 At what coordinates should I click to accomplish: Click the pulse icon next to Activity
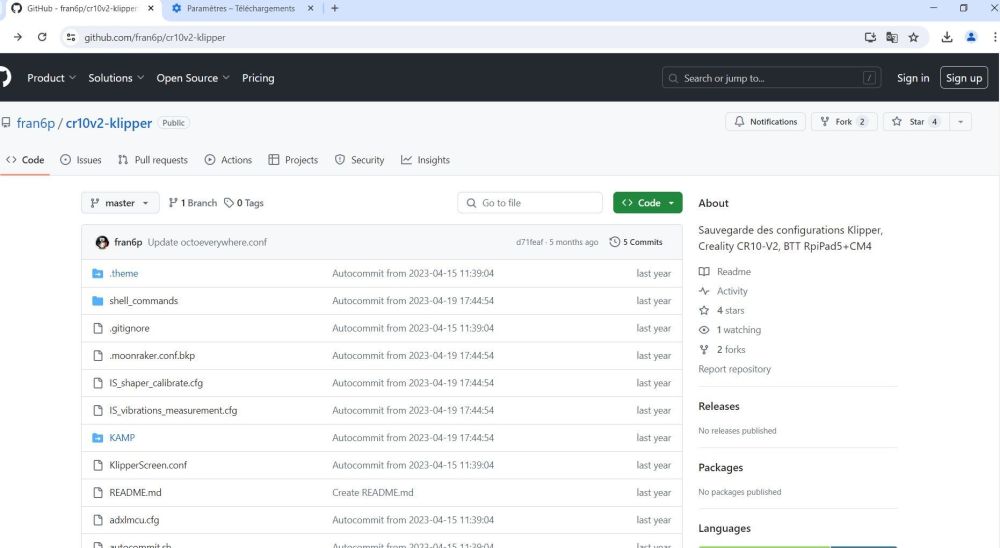click(704, 291)
